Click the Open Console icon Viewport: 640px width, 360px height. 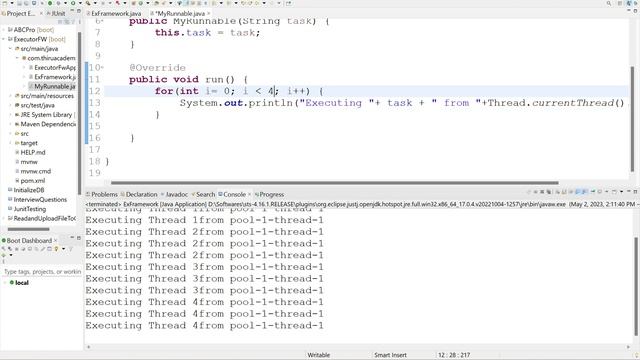point(614,191)
